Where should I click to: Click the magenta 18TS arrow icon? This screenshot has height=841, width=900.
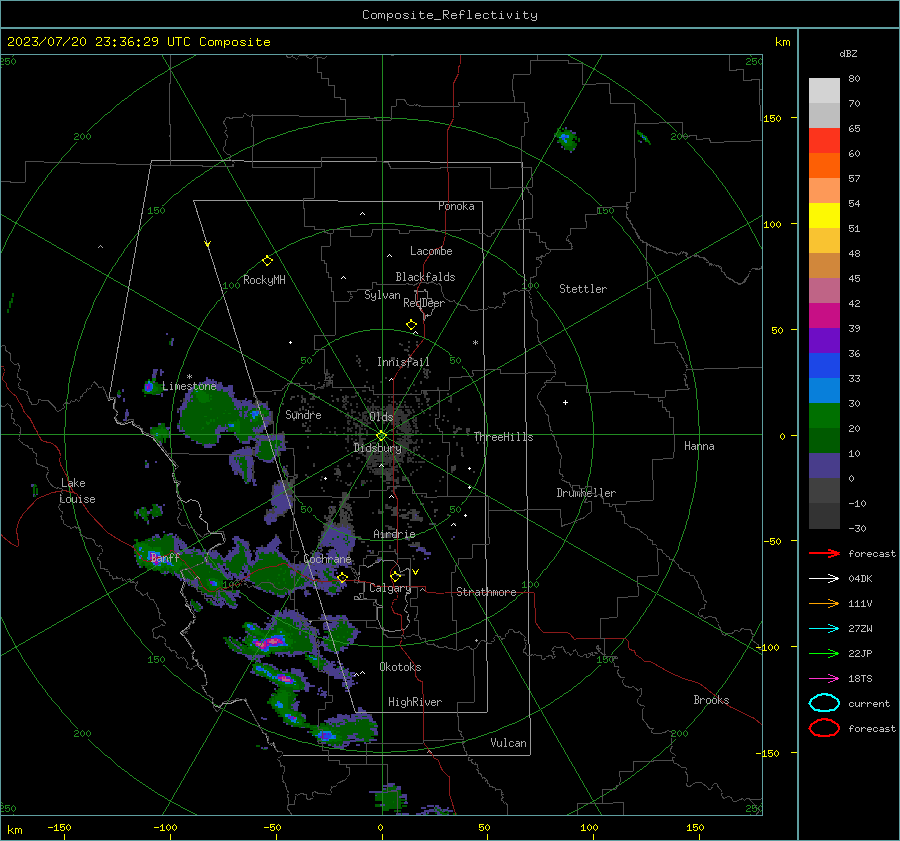(x=824, y=679)
